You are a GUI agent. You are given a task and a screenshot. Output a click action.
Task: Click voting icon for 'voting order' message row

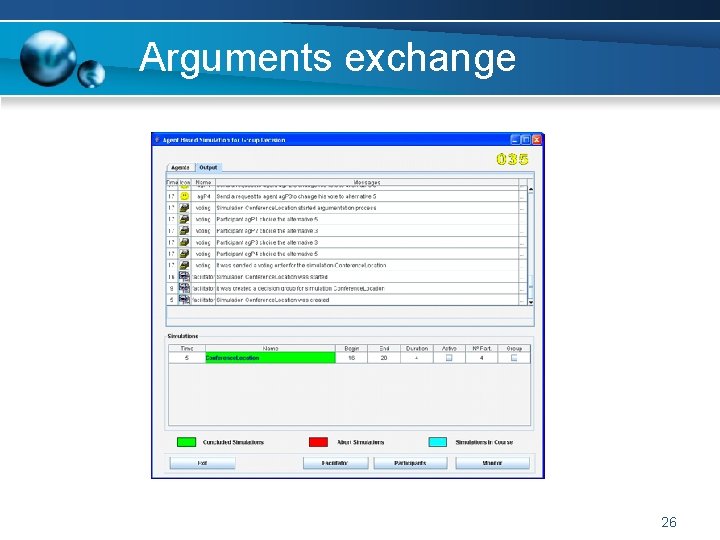point(184,265)
